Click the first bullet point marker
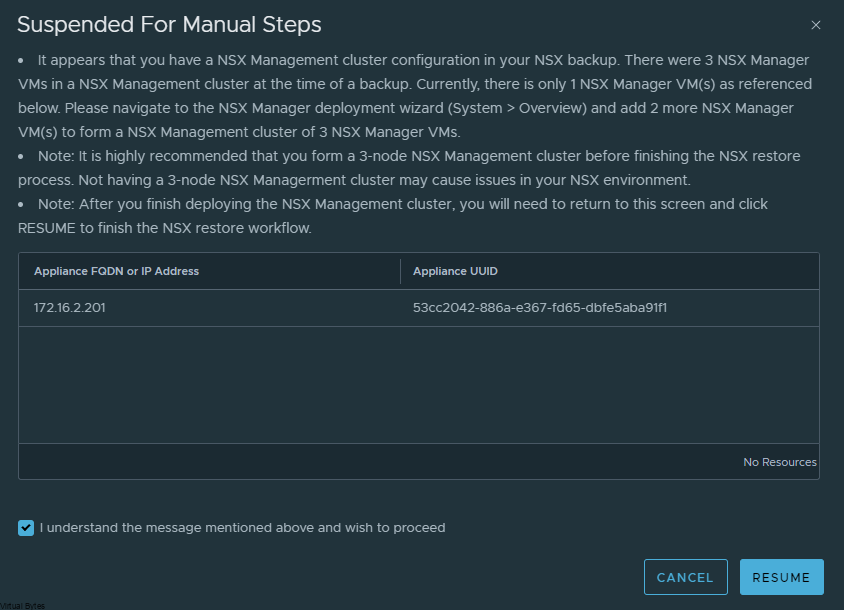 (x=21, y=61)
